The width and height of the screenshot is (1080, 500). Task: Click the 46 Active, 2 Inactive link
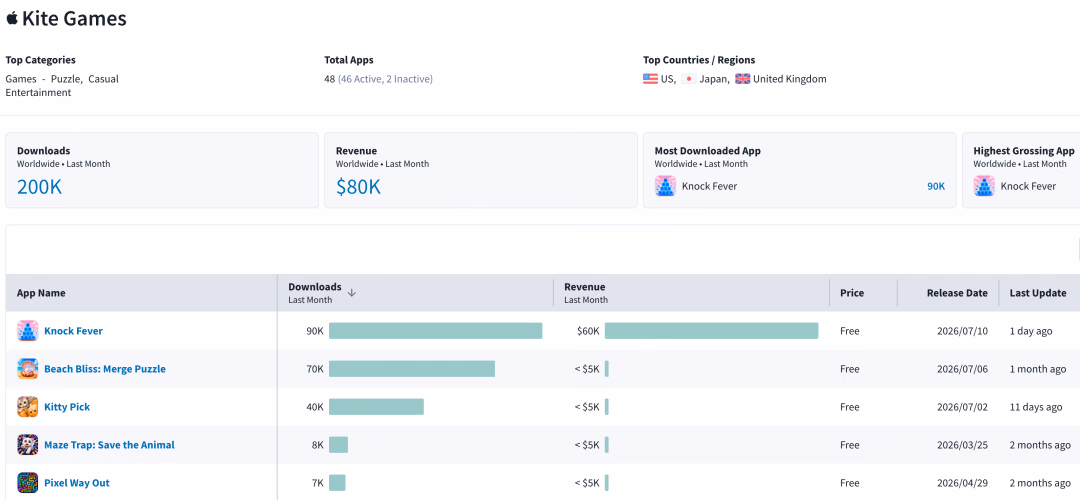coord(385,79)
